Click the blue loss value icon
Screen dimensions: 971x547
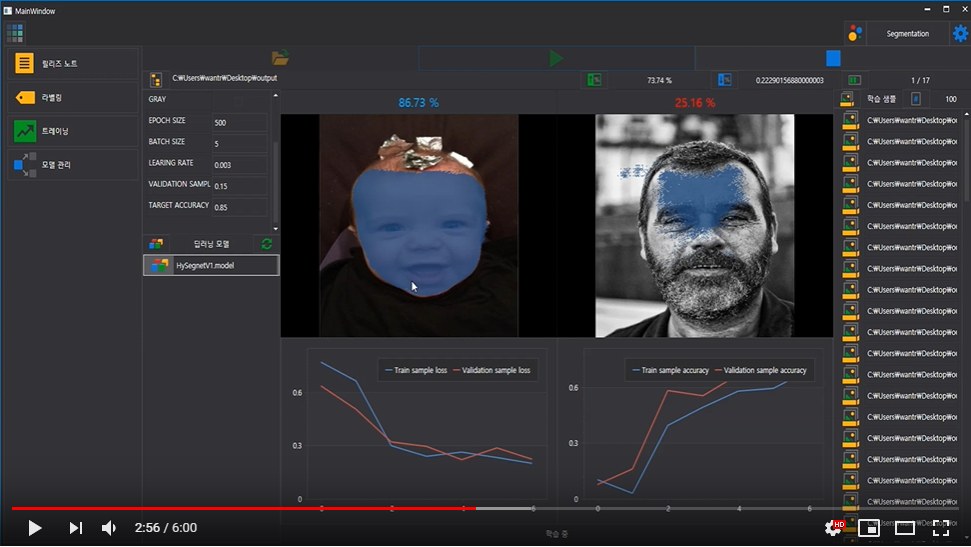tap(725, 80)
